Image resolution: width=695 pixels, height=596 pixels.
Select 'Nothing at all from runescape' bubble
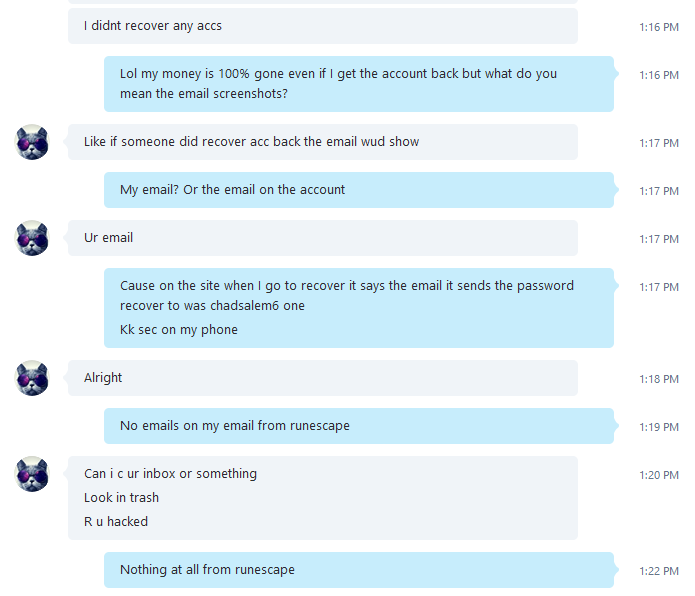coord(359,570)
